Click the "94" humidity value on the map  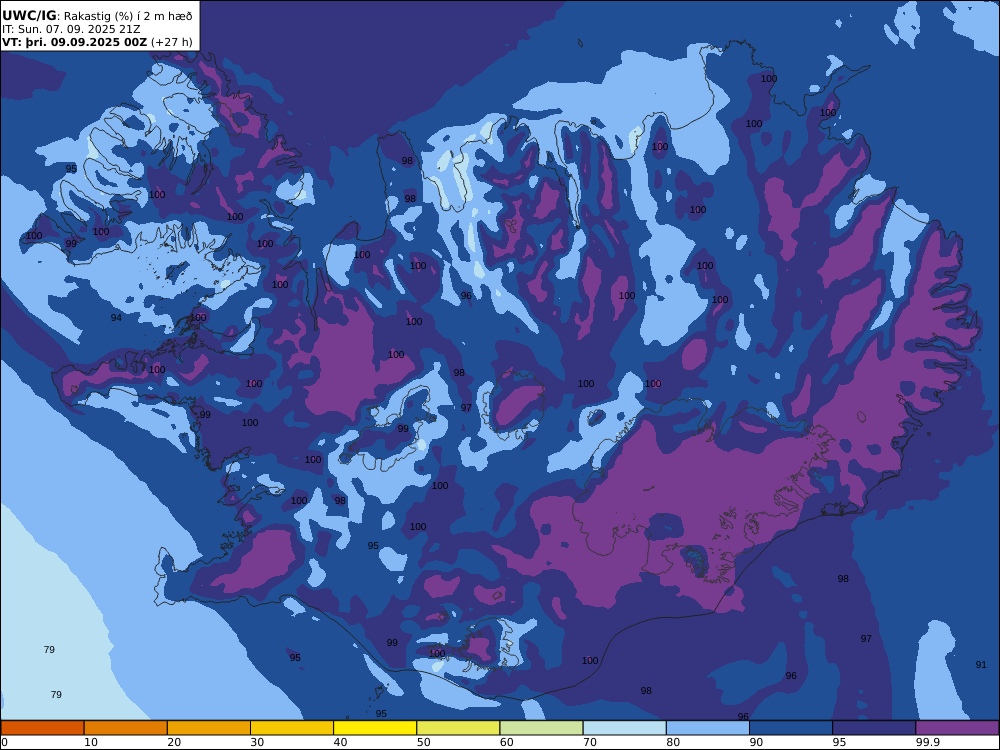[116, 318]
